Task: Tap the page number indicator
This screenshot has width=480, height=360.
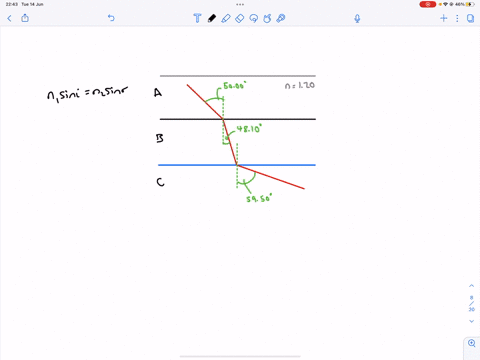Action: click(471, 303)
